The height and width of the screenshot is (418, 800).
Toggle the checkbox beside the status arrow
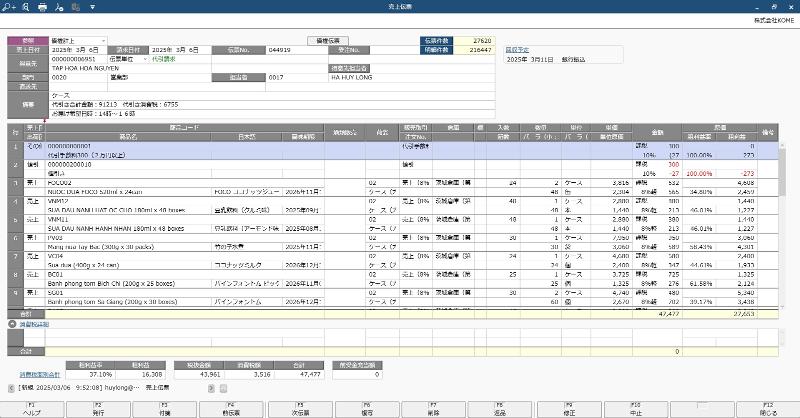click(x=224, y=387)
